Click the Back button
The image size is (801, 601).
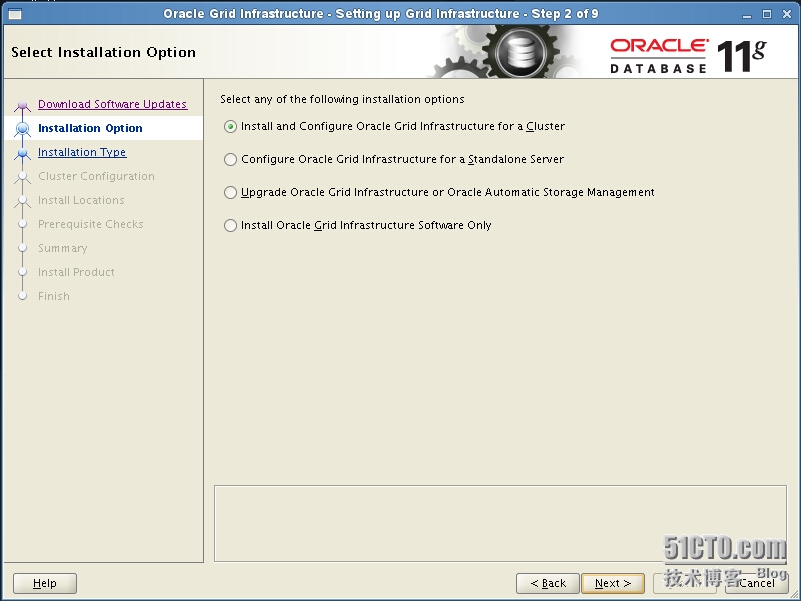point(548,583)
